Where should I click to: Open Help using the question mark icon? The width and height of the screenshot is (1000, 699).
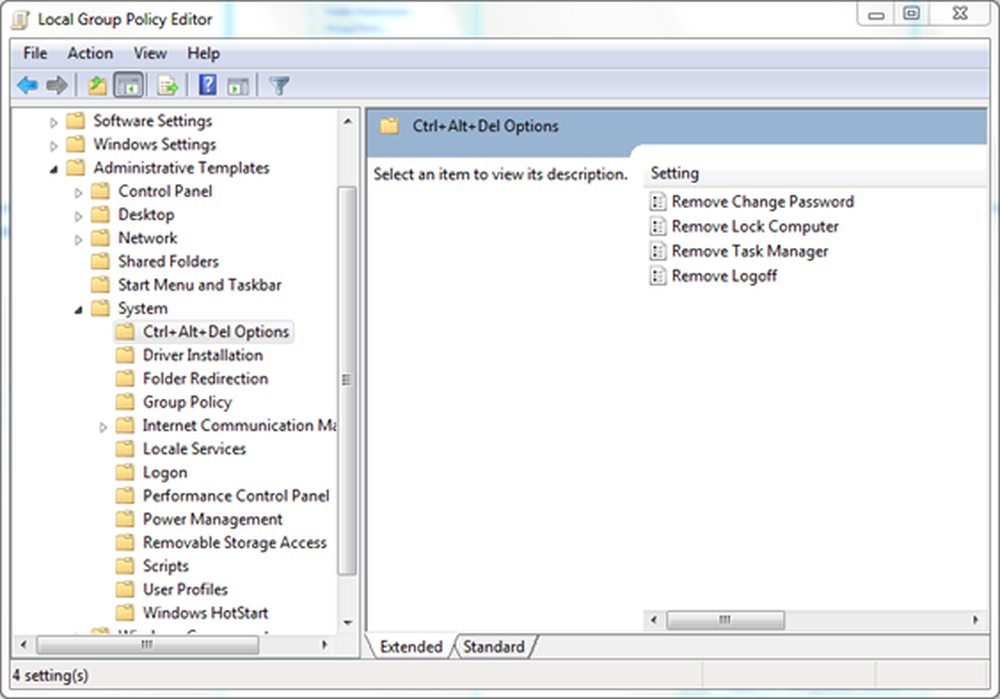[x=207, y=86]
